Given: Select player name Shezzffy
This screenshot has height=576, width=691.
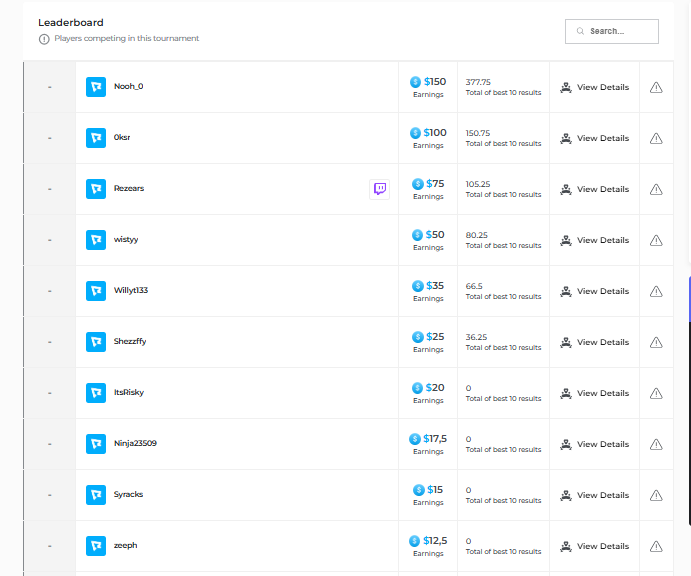Looking at the screenshot, I should coord(130,342).
